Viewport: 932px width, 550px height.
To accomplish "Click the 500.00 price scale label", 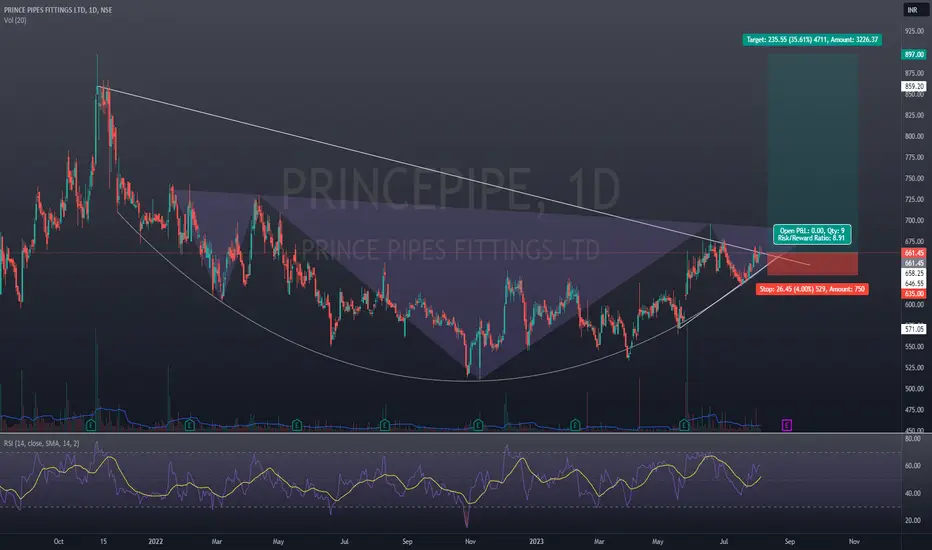I will tap(914, 389).
